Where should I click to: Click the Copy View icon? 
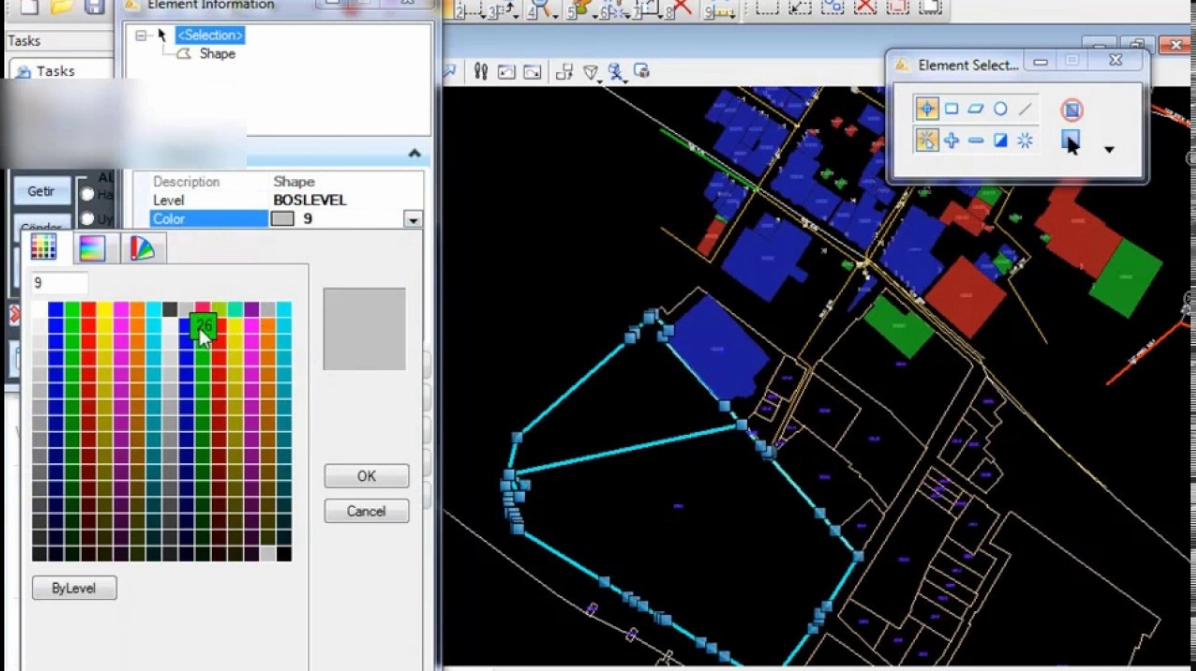564,72
